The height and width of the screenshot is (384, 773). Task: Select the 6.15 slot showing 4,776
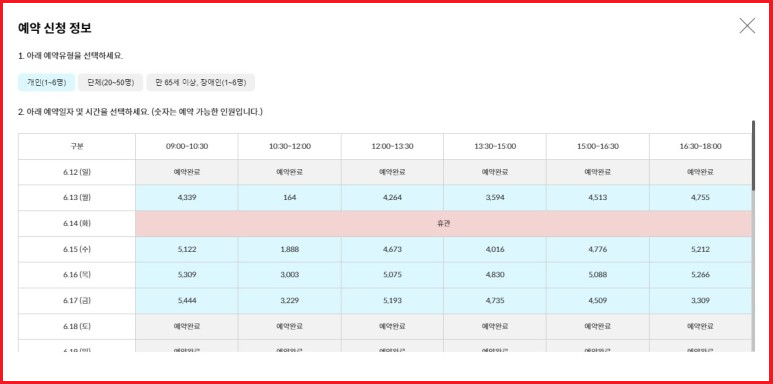[x=597, y=249]
